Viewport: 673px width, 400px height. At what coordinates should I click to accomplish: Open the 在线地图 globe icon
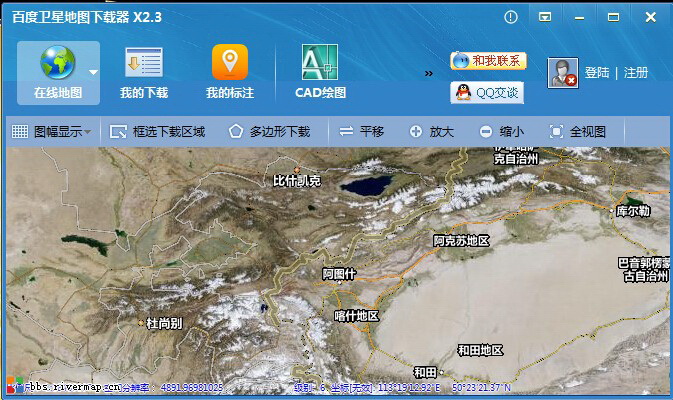click(x=58, y=63)
